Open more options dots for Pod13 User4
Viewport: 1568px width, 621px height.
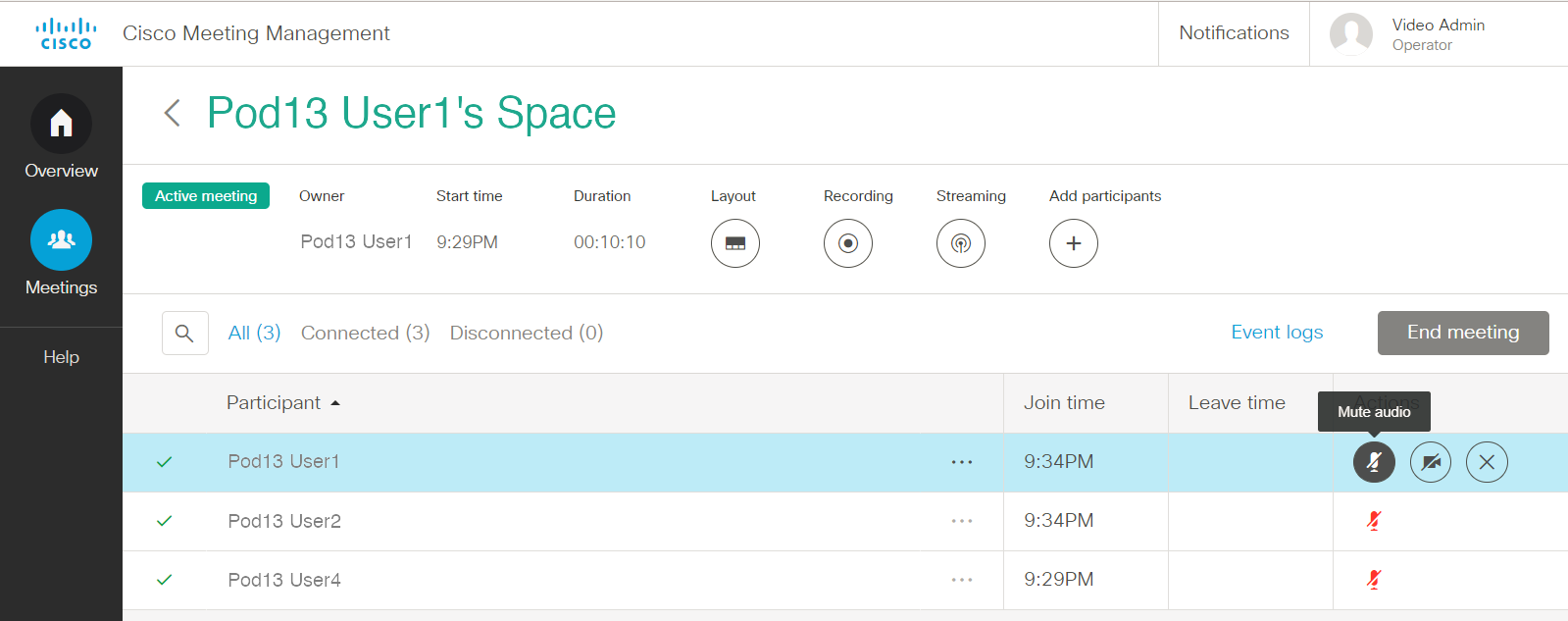pyautogui.click(x=962, y=580)
